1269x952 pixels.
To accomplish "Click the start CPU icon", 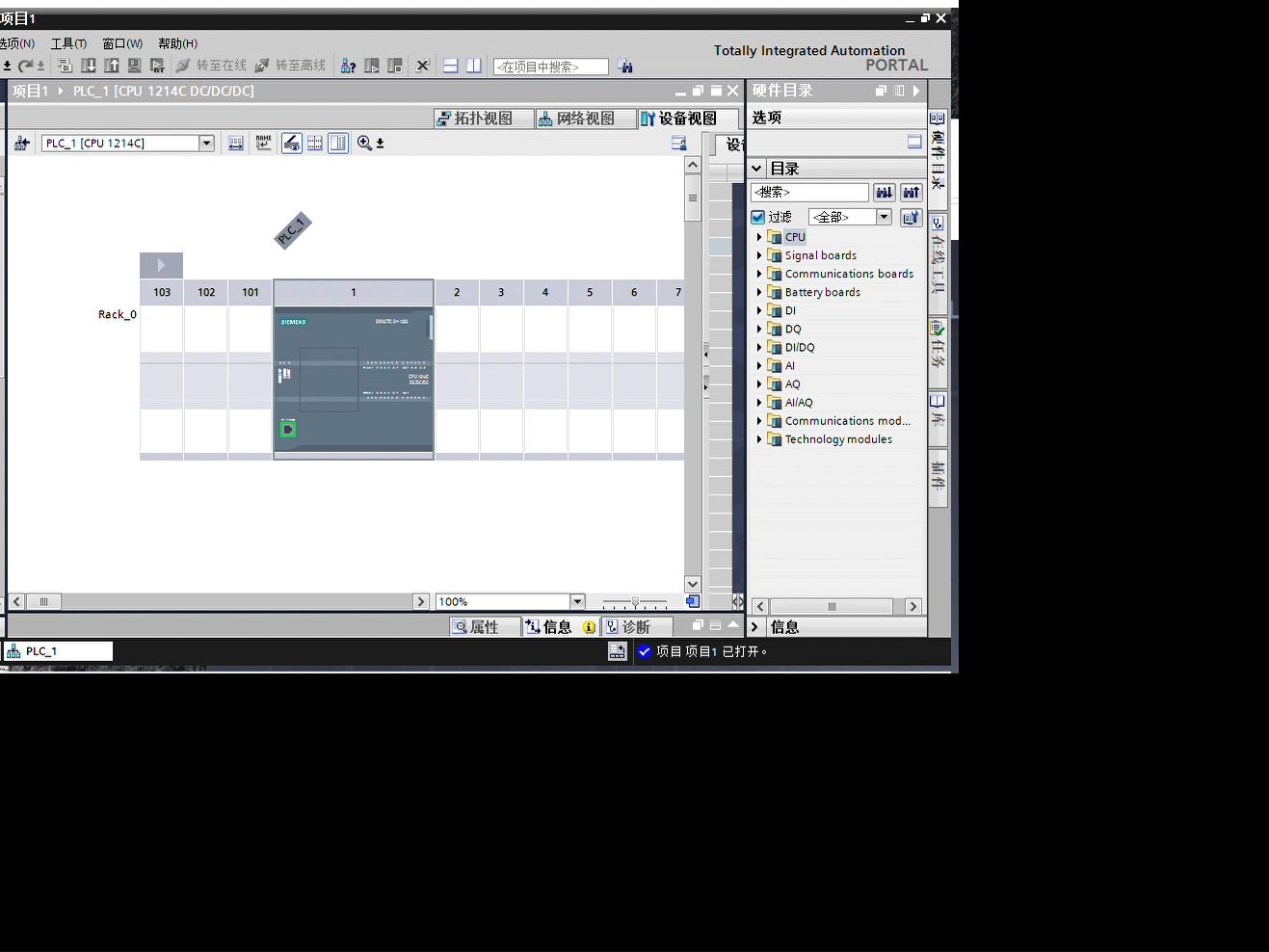I will [x=372, y=66].
